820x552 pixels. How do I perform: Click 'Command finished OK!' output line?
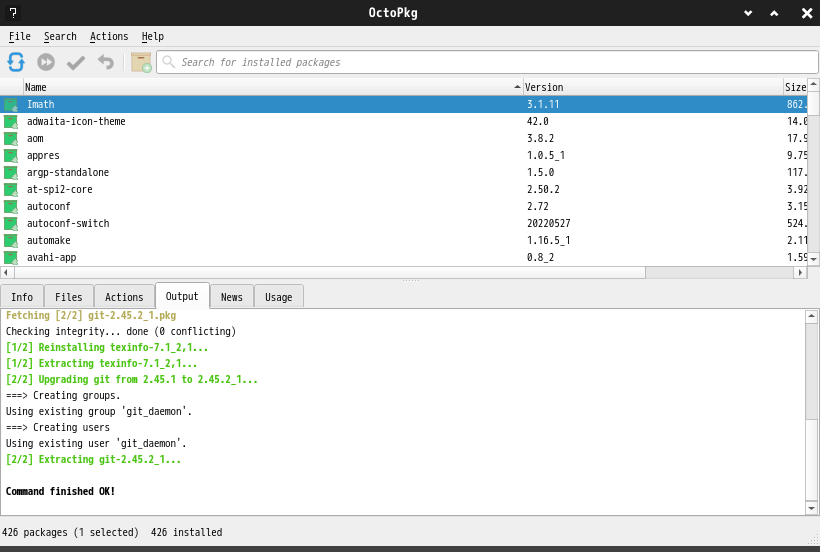click(60, 491)
